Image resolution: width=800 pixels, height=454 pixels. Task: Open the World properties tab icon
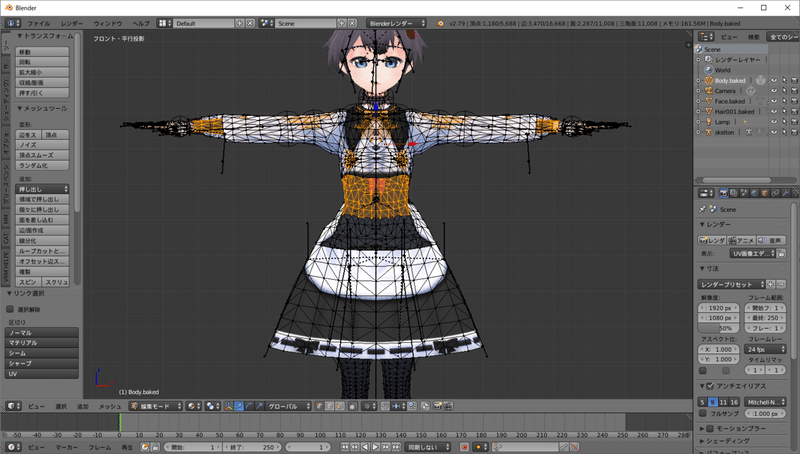(x=754, y=193)
